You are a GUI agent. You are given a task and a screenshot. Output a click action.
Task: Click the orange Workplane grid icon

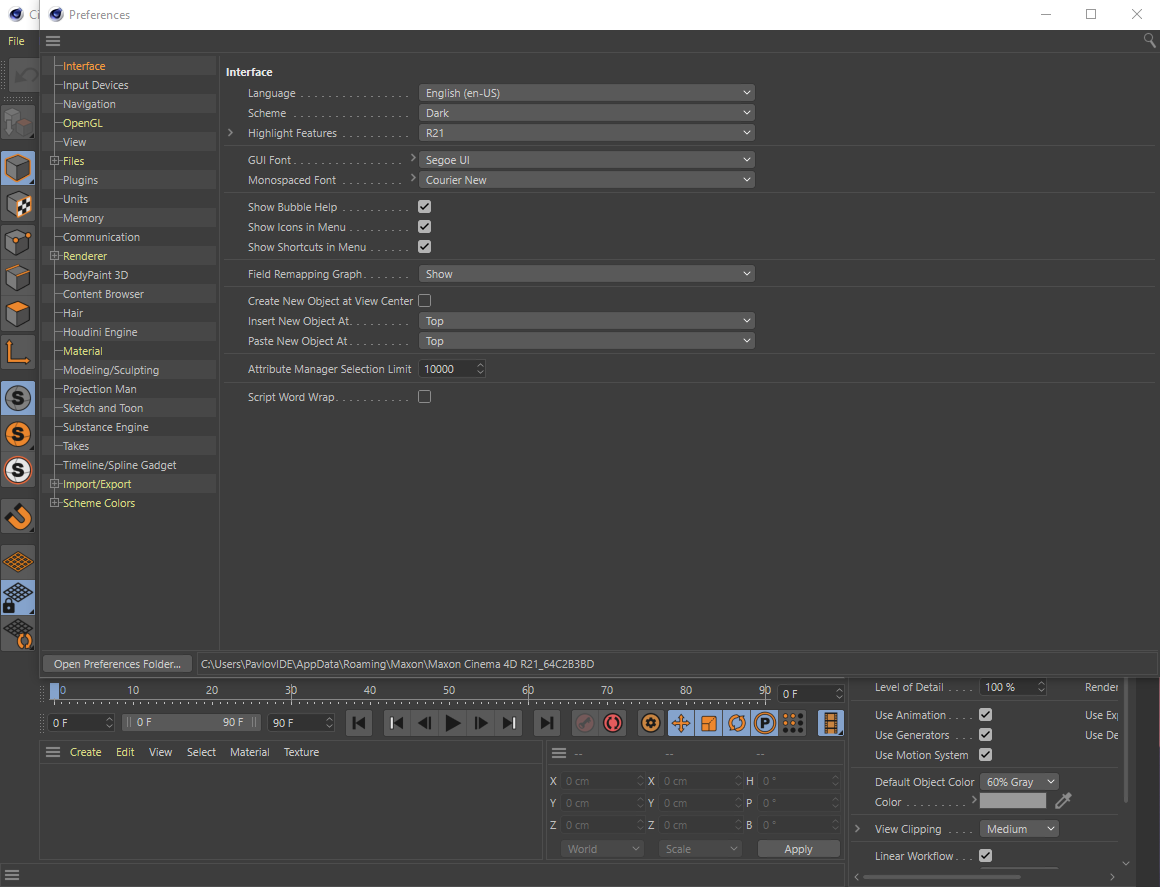[x=18, y=561]
